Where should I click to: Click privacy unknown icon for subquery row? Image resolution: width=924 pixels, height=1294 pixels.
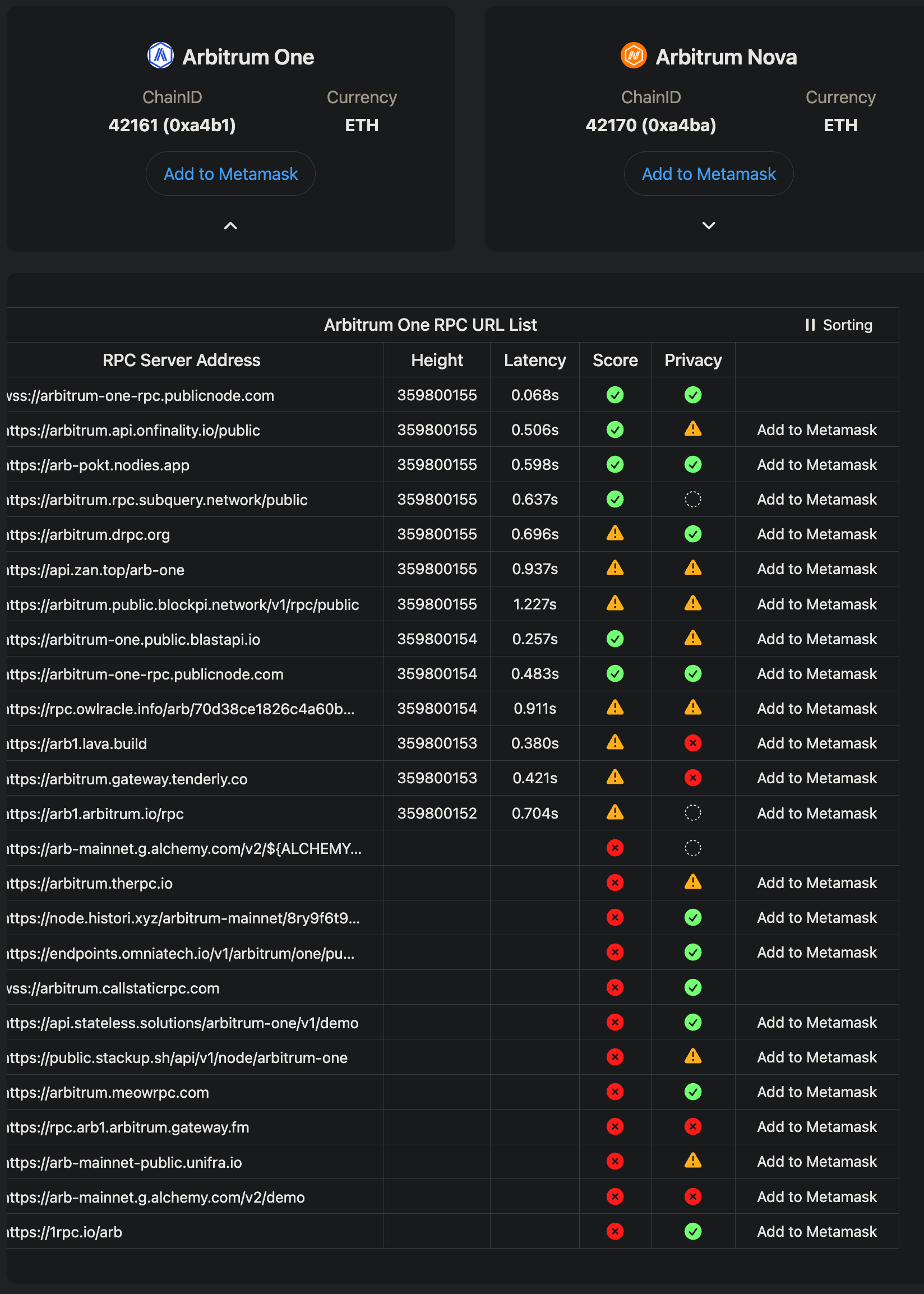693,500
